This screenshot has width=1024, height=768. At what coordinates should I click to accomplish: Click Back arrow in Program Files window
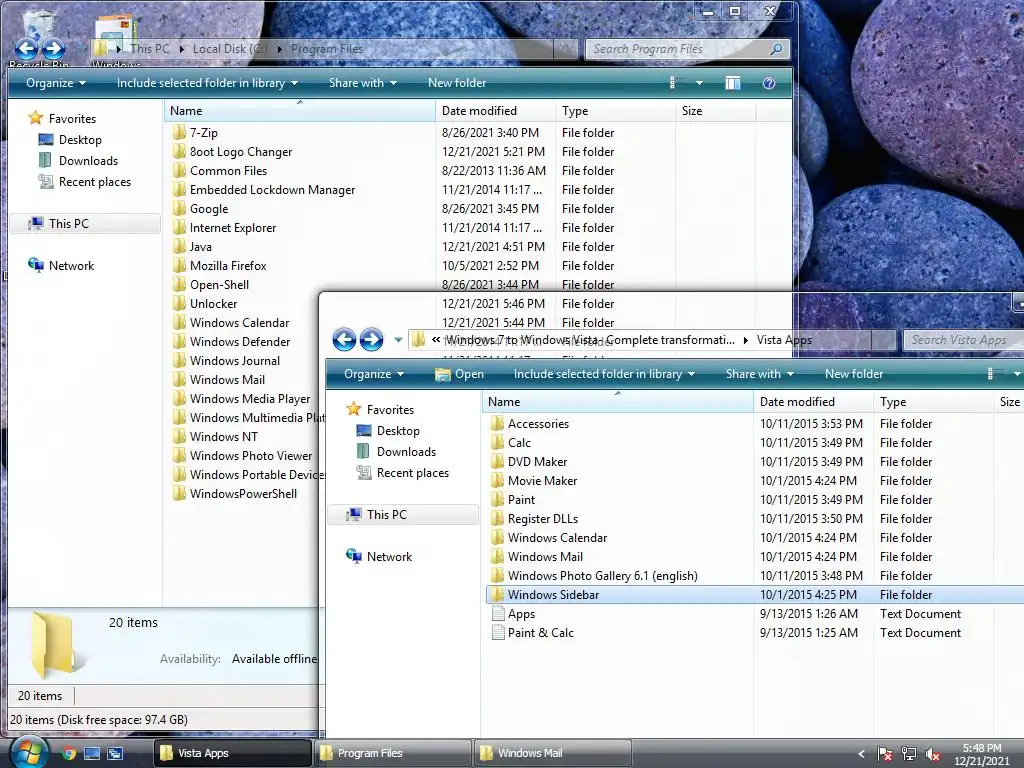coord(27,48)
